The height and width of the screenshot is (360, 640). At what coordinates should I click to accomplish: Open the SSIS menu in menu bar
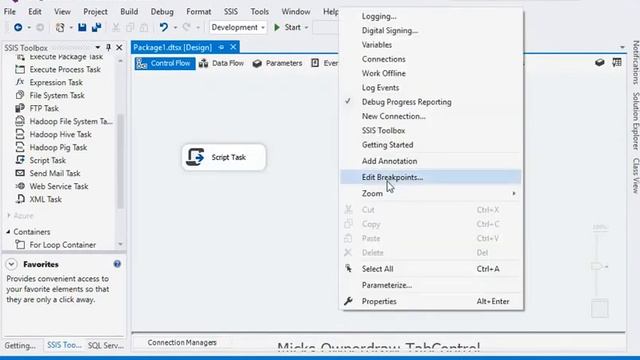pyautogui.click(x=231, y=11)
